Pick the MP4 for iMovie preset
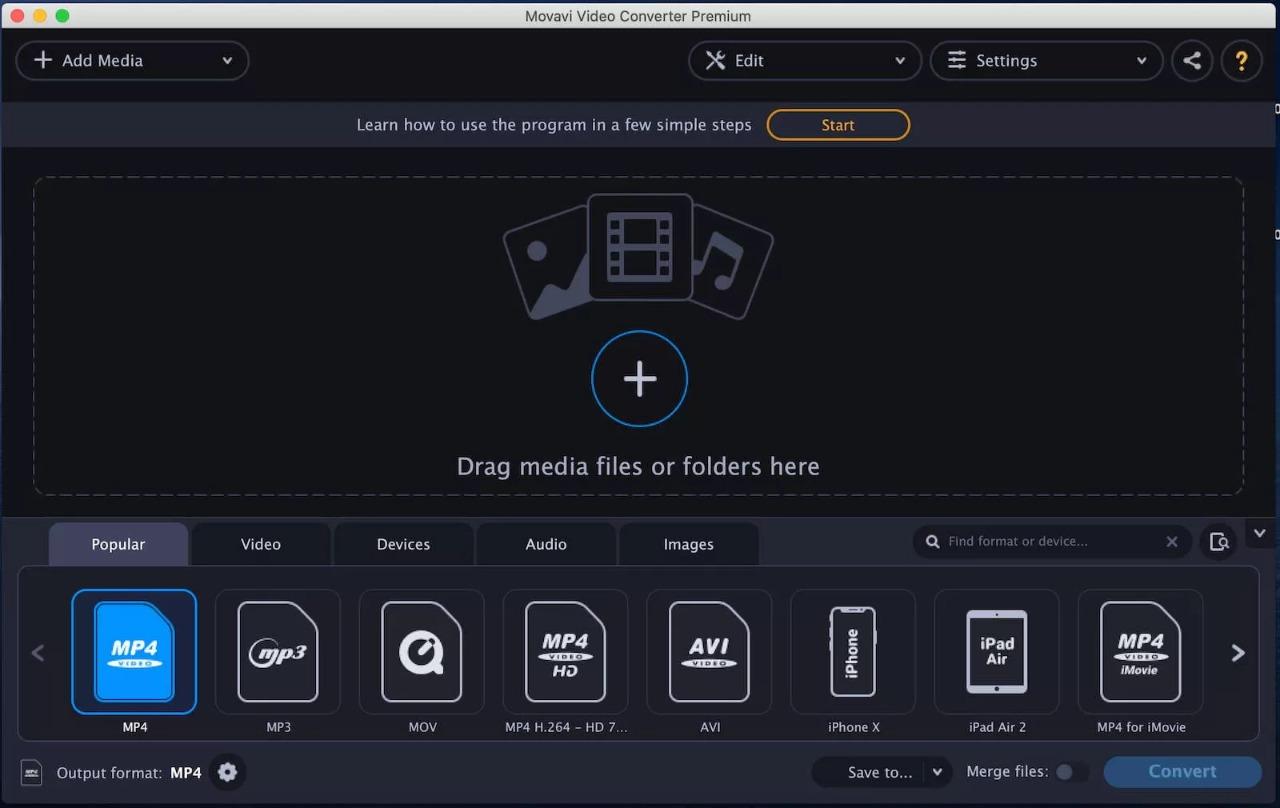1280x808 pixels. (x=1141, y=652)
